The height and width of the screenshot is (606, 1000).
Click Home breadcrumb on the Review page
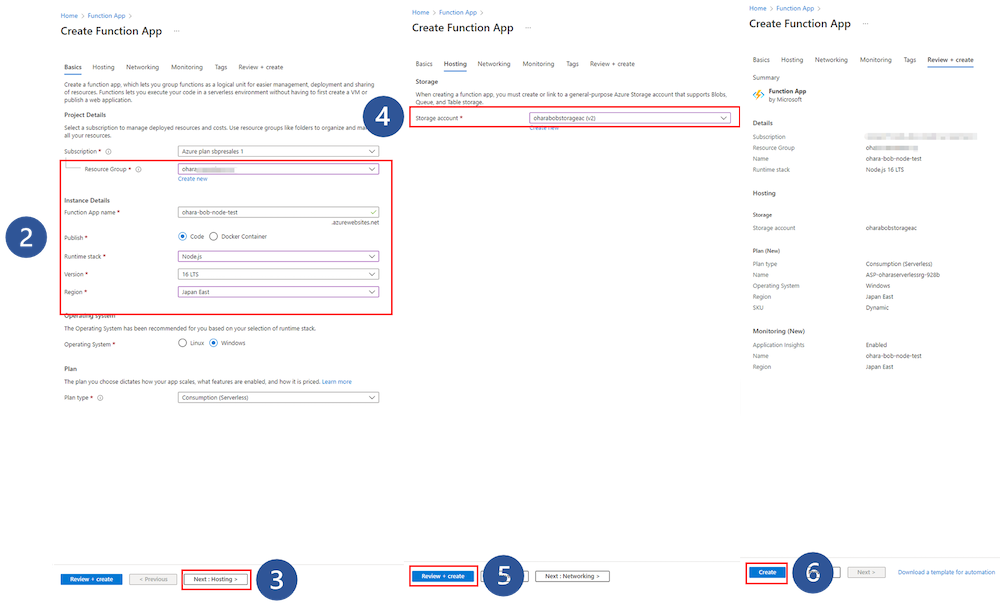tap(758, 8)
